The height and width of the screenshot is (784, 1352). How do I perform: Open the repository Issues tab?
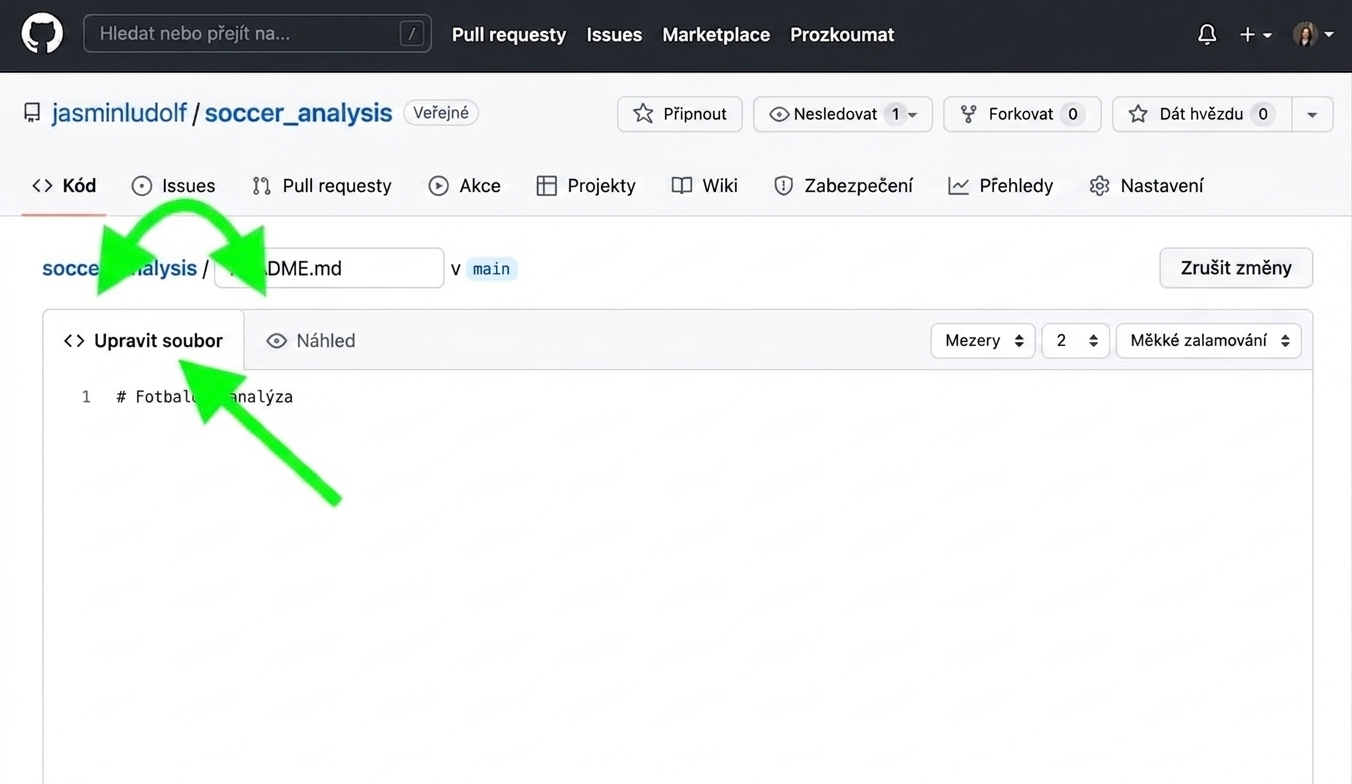pos(173,186)
